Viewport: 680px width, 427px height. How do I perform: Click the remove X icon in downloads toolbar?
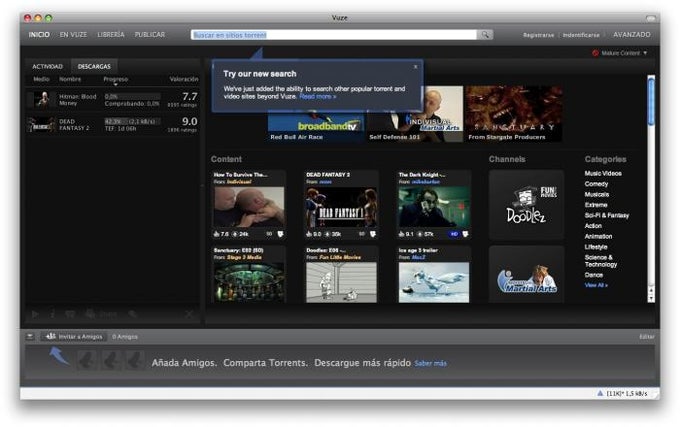189,314
